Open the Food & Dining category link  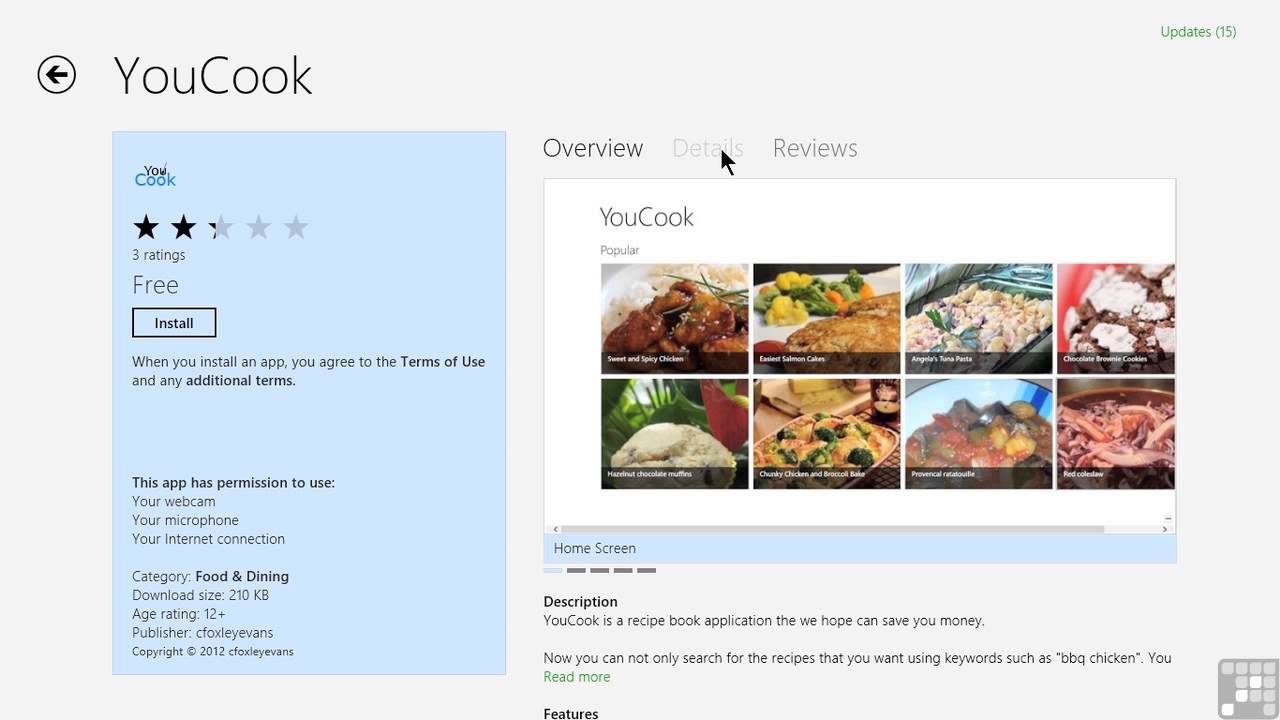click(x=242, y=577)
